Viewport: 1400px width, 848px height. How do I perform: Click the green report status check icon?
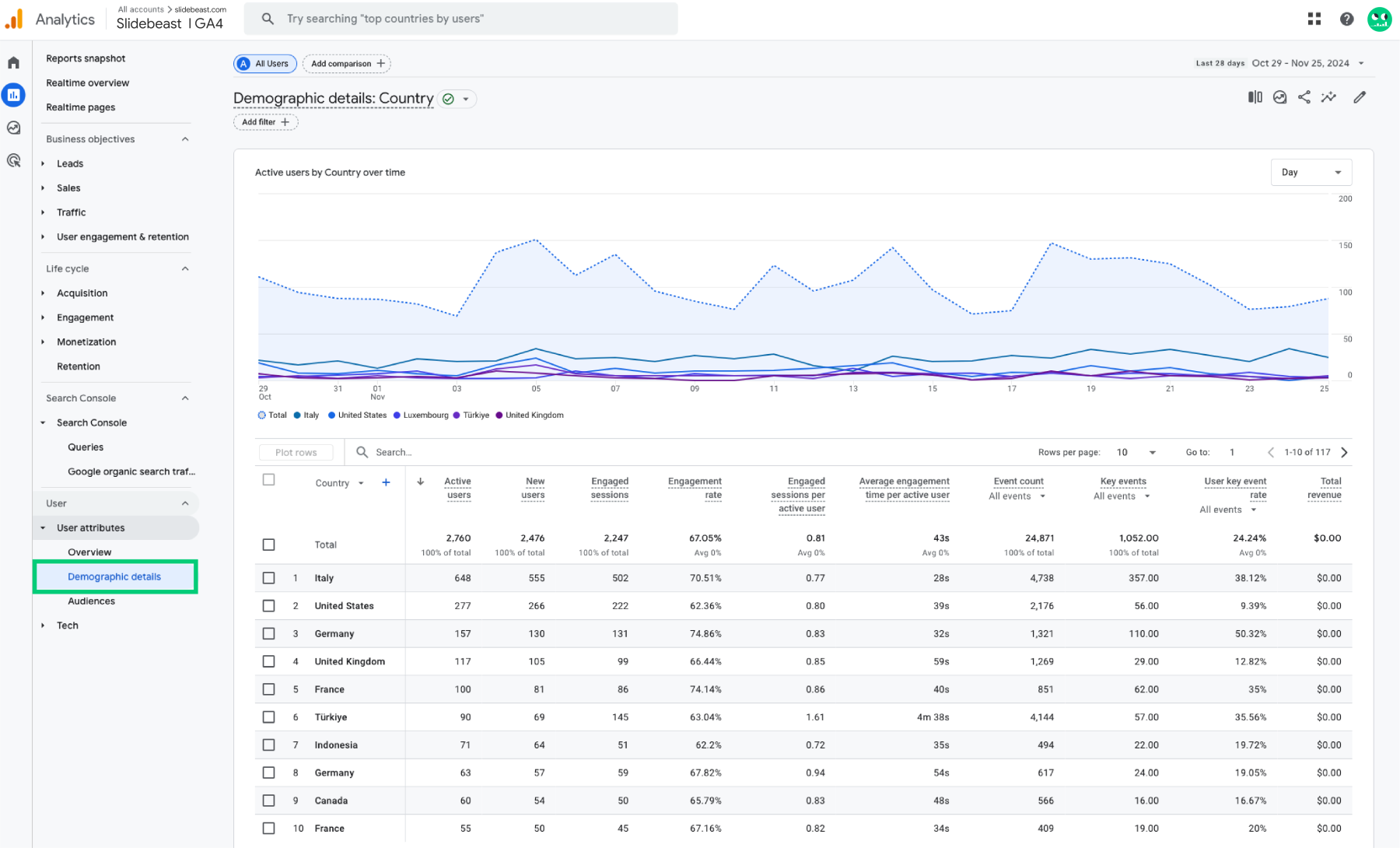pyautogui.click(x=448, y=99)
